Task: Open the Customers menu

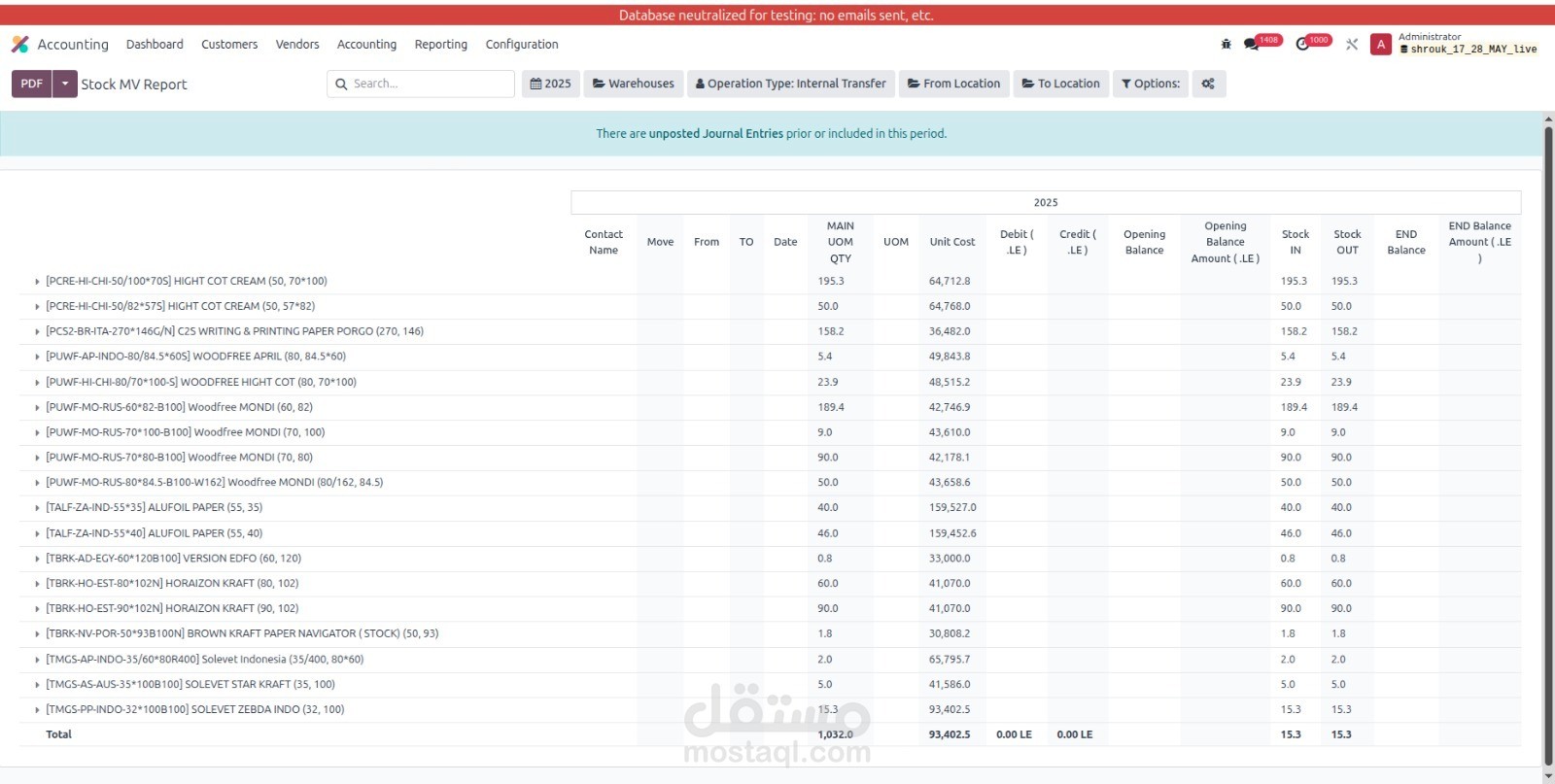Action: (229, 45)
